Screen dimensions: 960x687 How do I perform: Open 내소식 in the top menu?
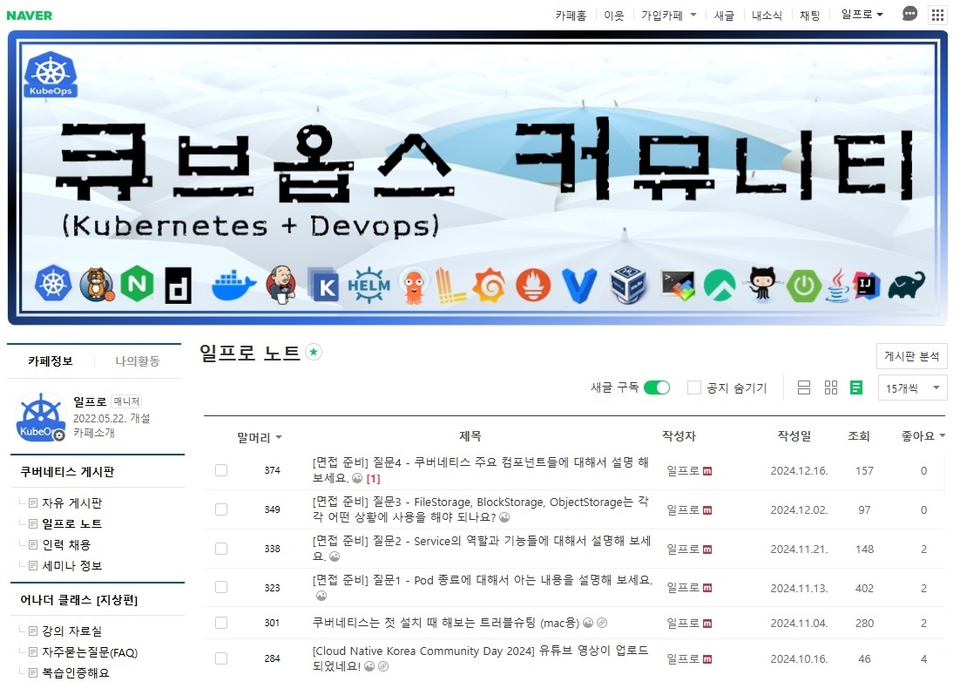[x=767, y=15]
